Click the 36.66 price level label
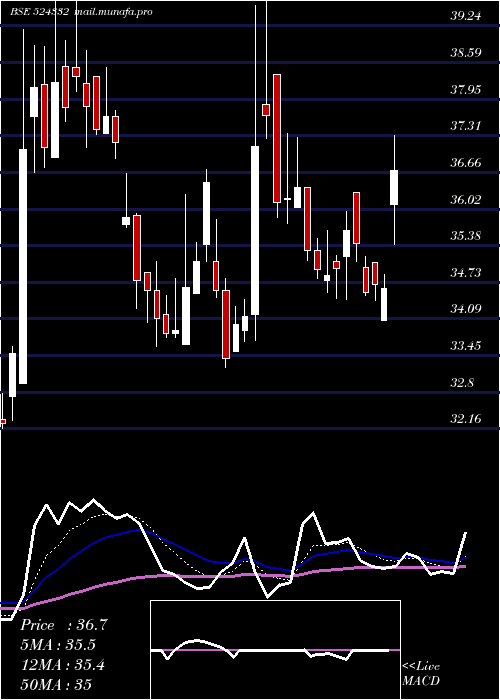 466,162
